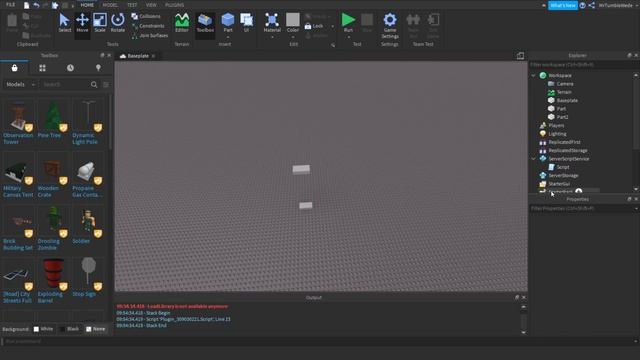The height and width of the screenshot is (360, 640).
Task: Open the Toolbox inventory grid tab
Action: point(42,68)
